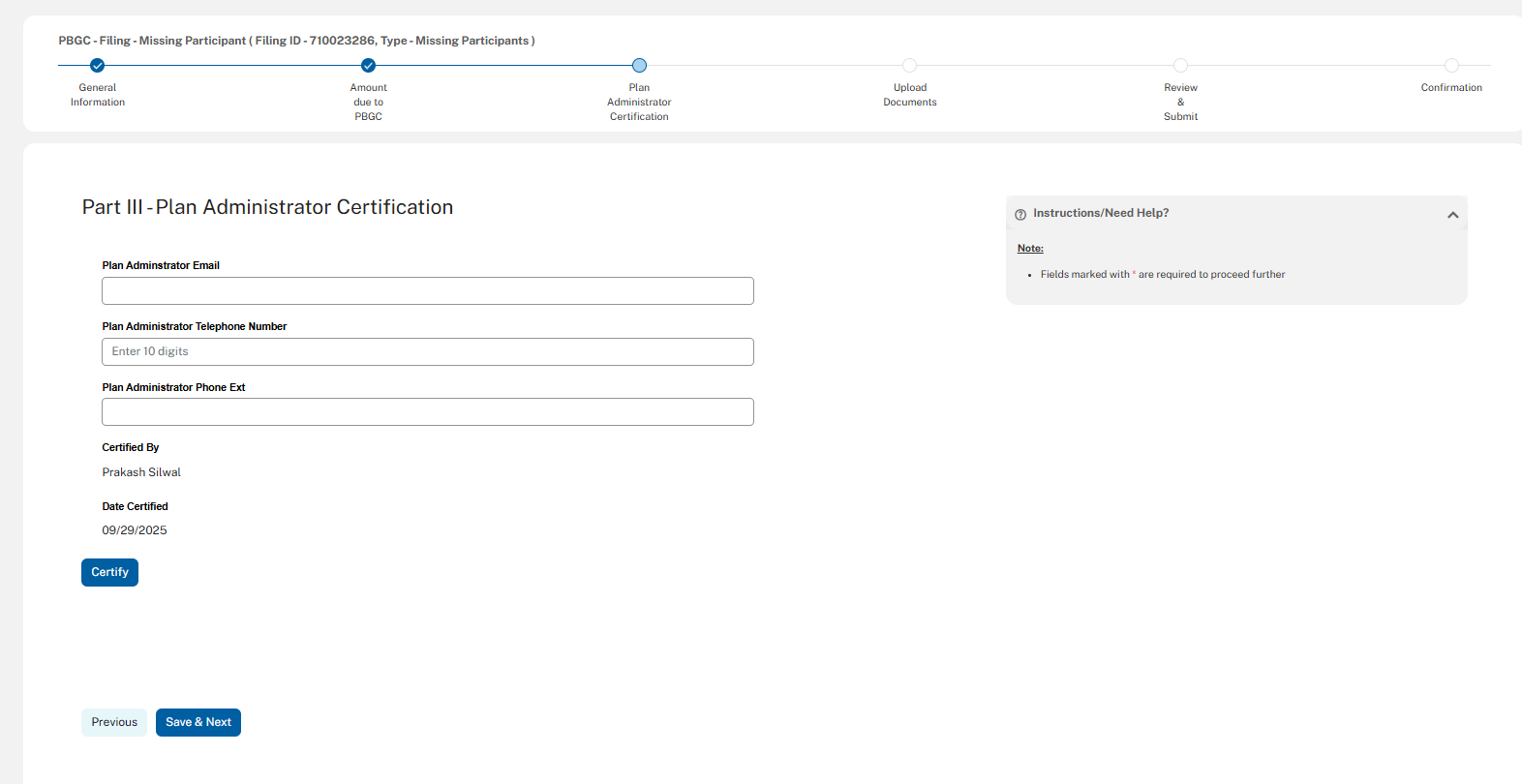Click the Confirmation step circle

coord(1451,66)
